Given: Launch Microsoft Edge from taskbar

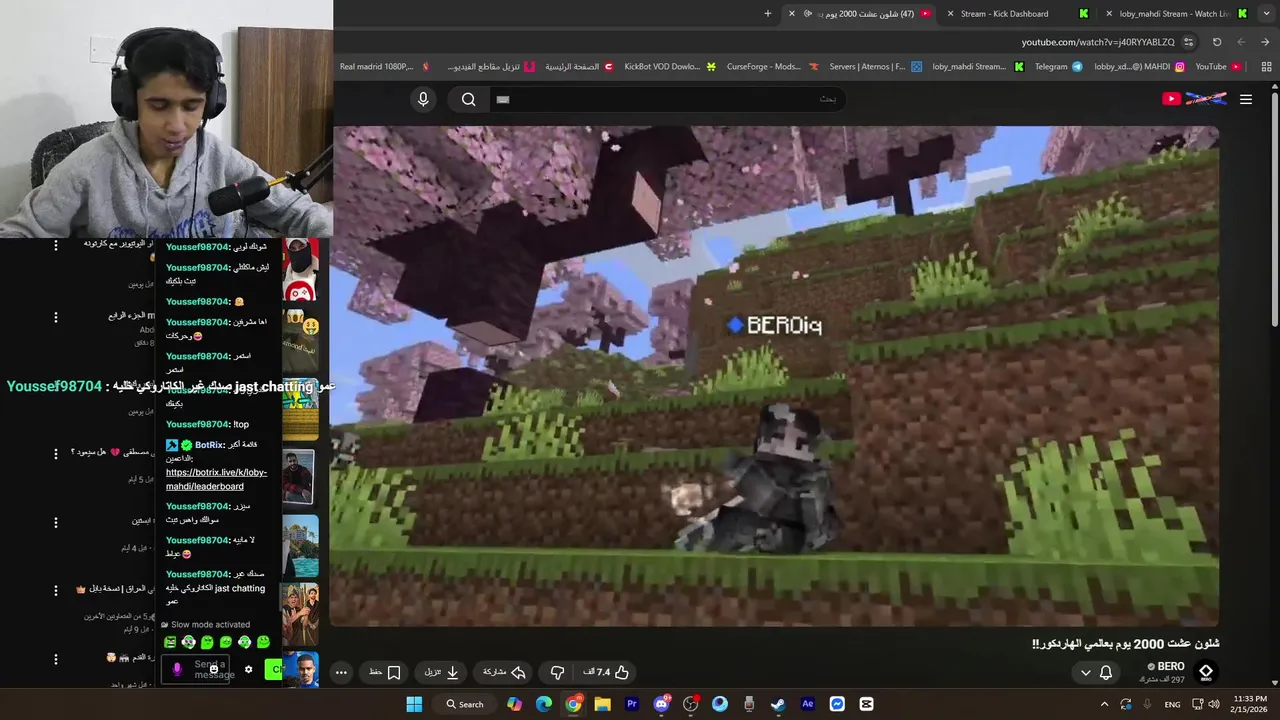Looking at the screenshot, I should pos(543,704).
